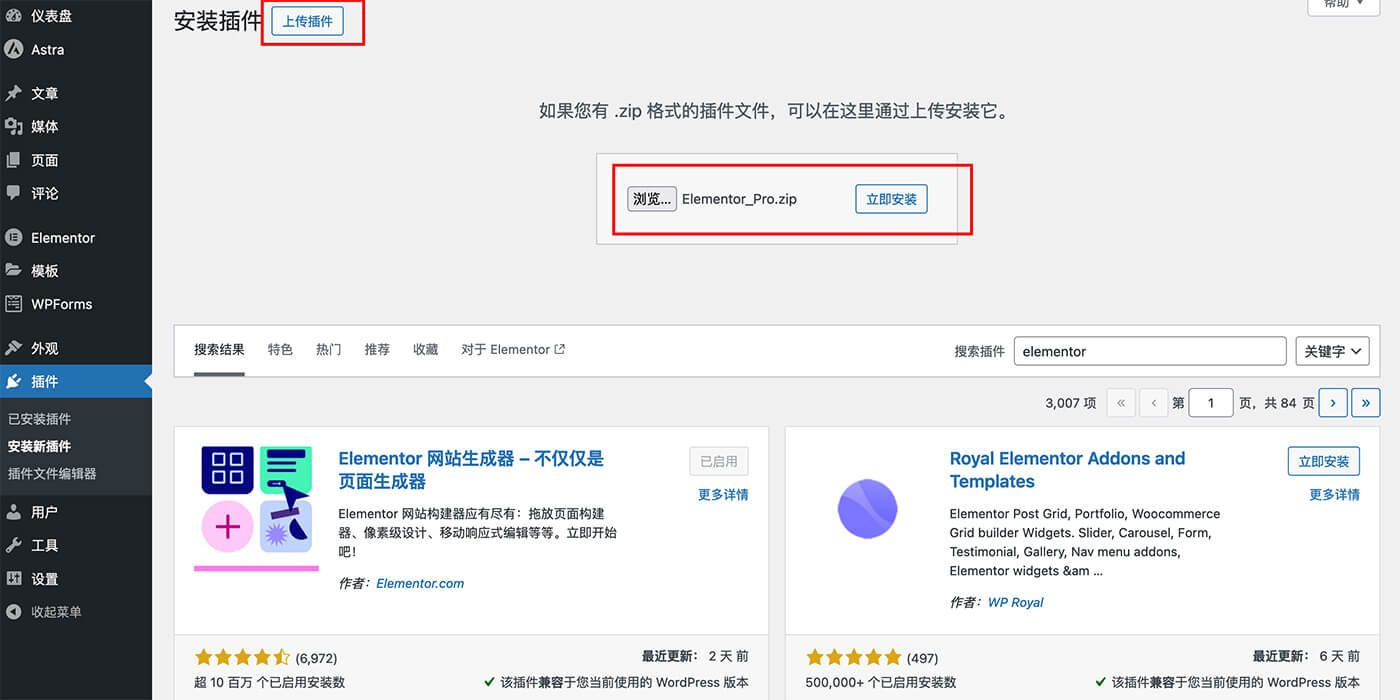Click the dashboard gauge icon
Viewport: 1400px width, 700px height.
[x=14, y=16]
